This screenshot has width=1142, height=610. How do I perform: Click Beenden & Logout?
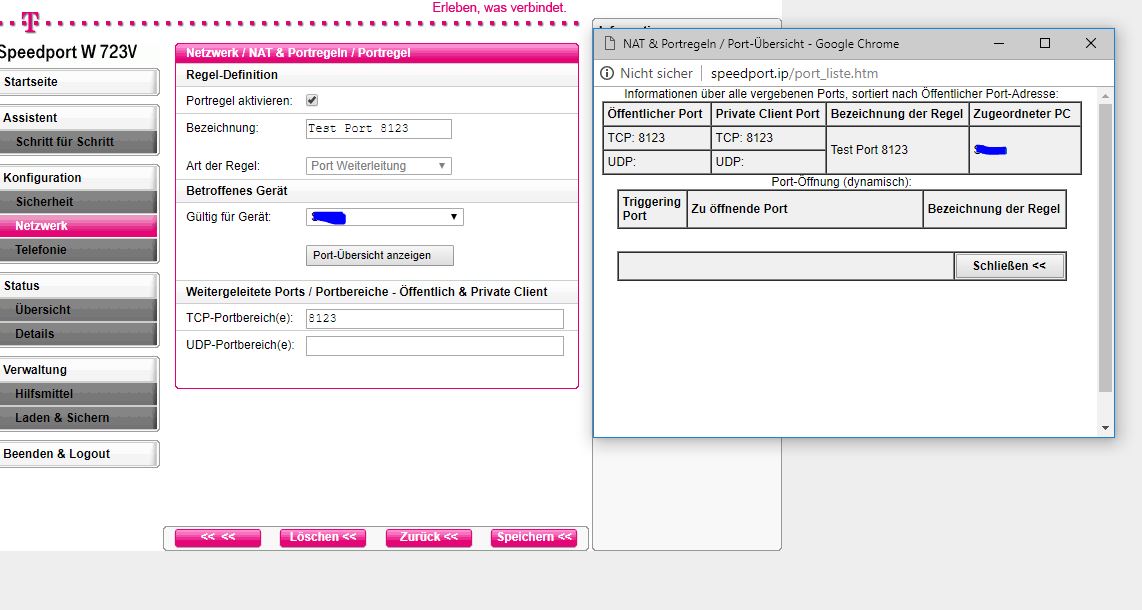tap(79, 453)
